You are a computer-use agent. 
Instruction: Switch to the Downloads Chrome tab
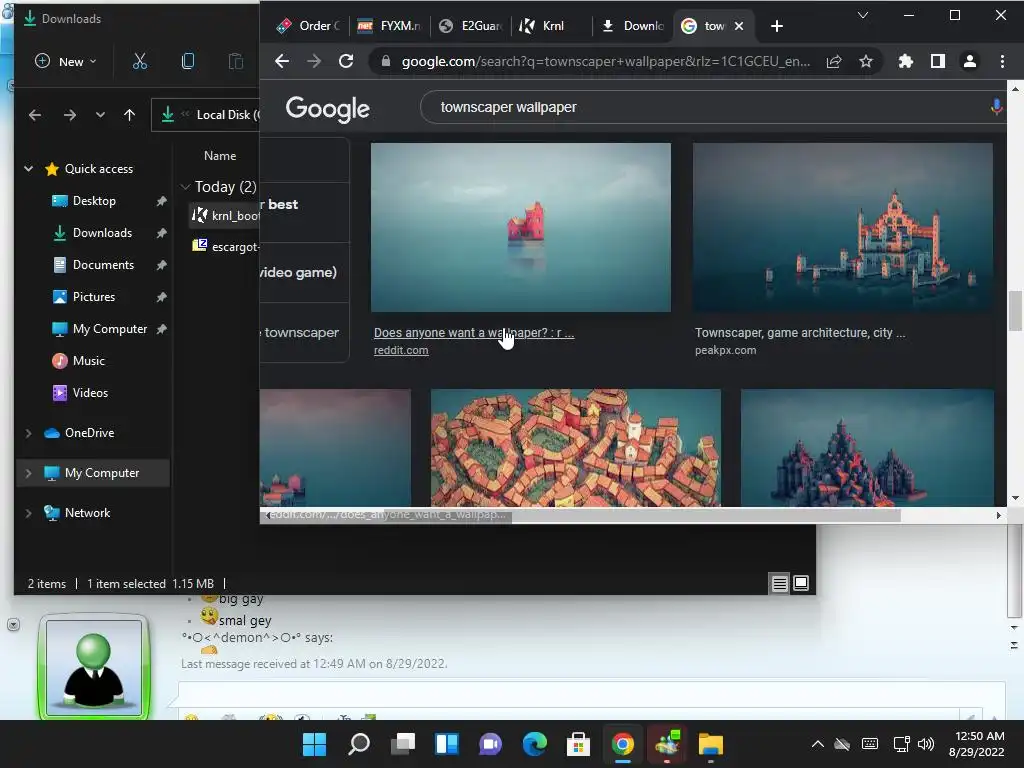click(x=633, y=26)
